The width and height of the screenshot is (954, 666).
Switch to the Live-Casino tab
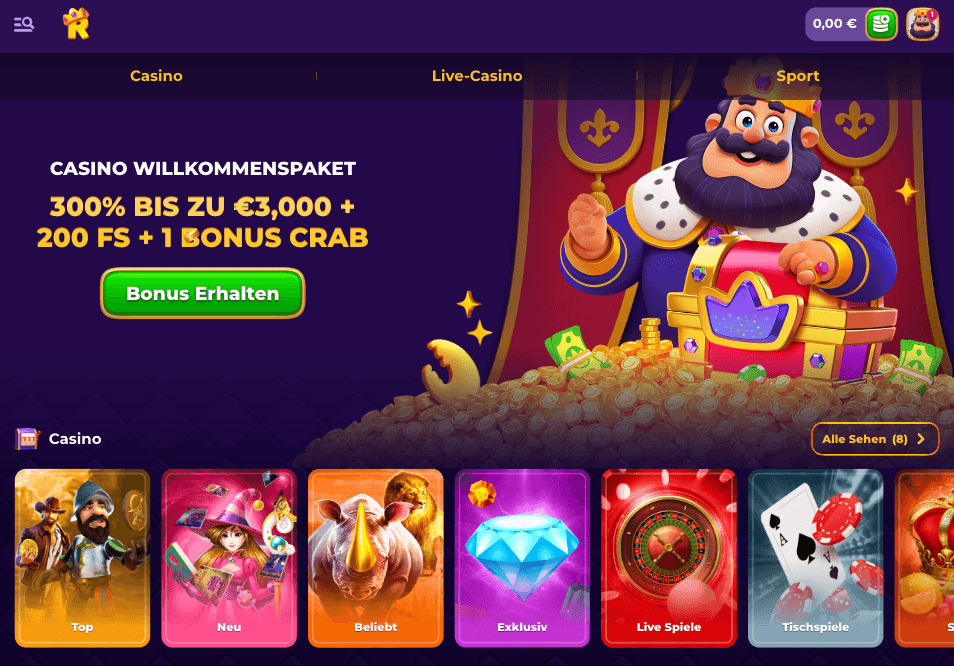click(477, 76)
